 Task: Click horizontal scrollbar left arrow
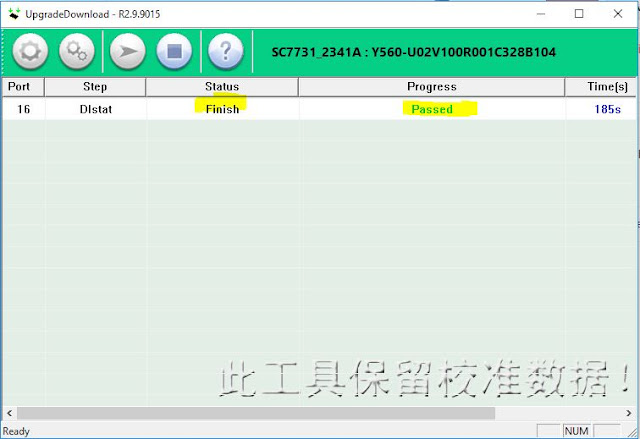9,413
